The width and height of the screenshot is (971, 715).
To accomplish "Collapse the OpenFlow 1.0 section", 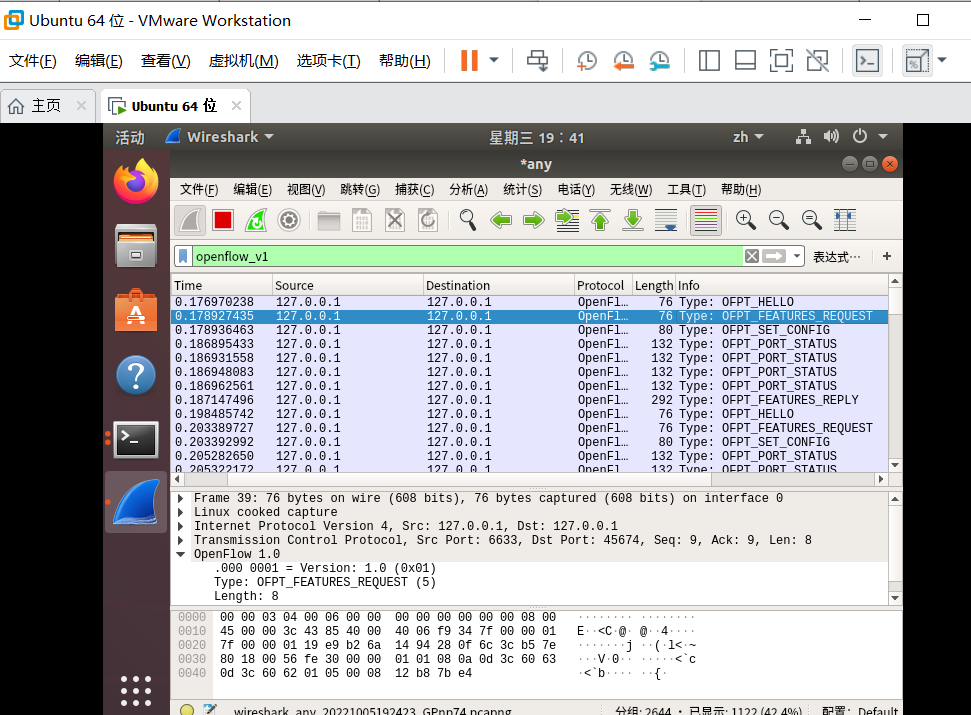I will point(181,554).
